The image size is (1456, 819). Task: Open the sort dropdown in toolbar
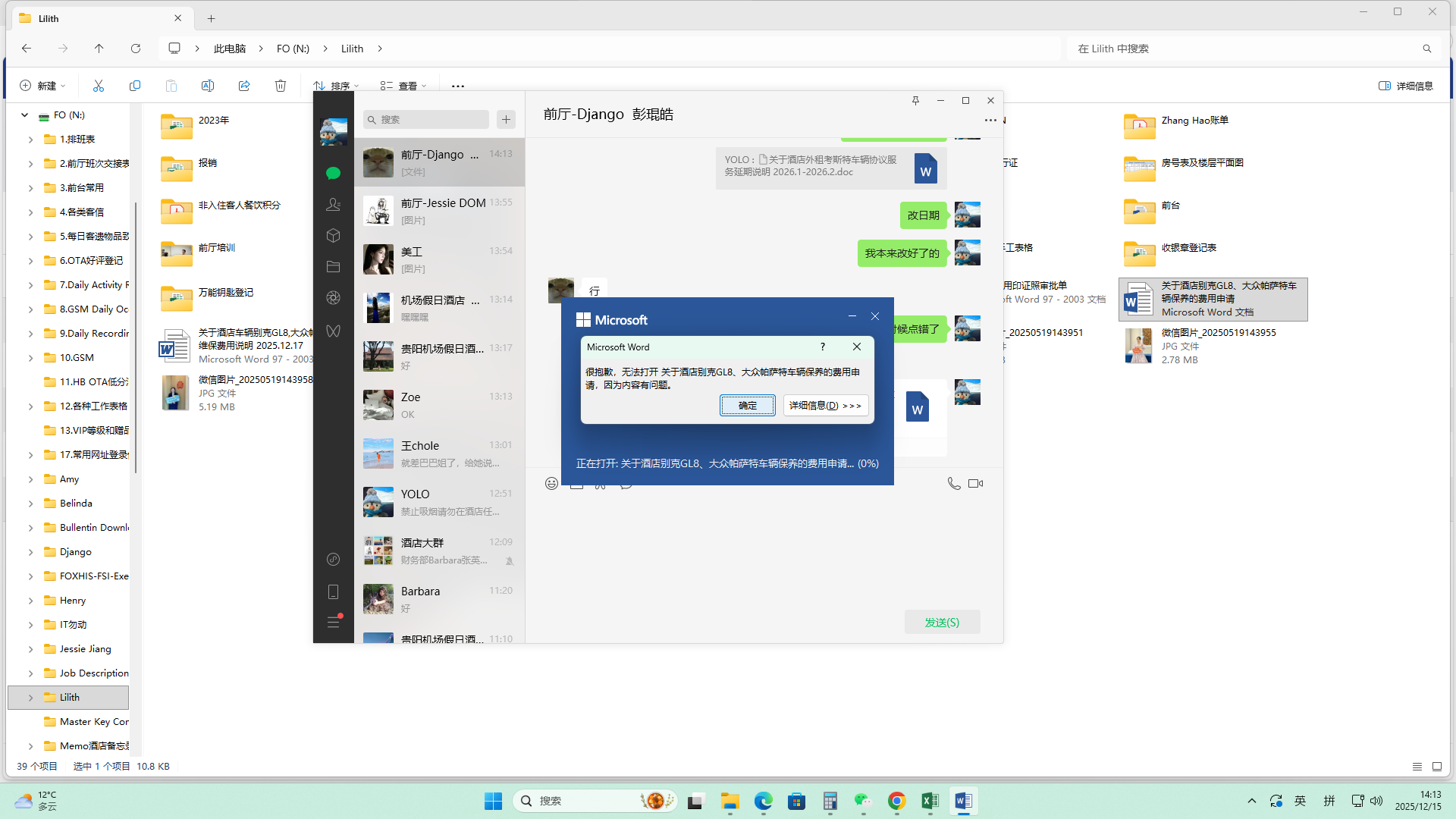tap(336, 86)
